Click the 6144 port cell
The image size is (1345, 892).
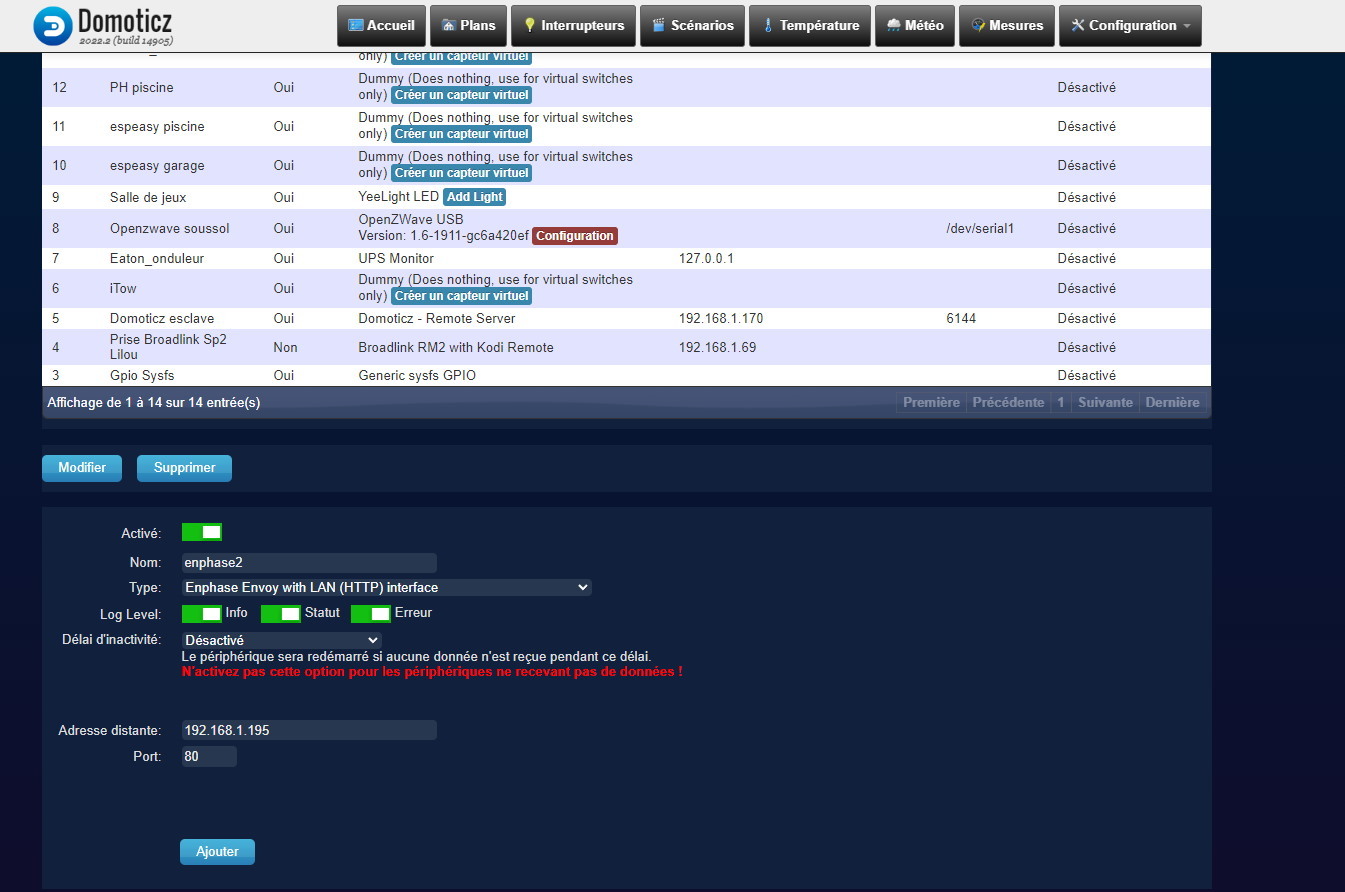(961, 319)
